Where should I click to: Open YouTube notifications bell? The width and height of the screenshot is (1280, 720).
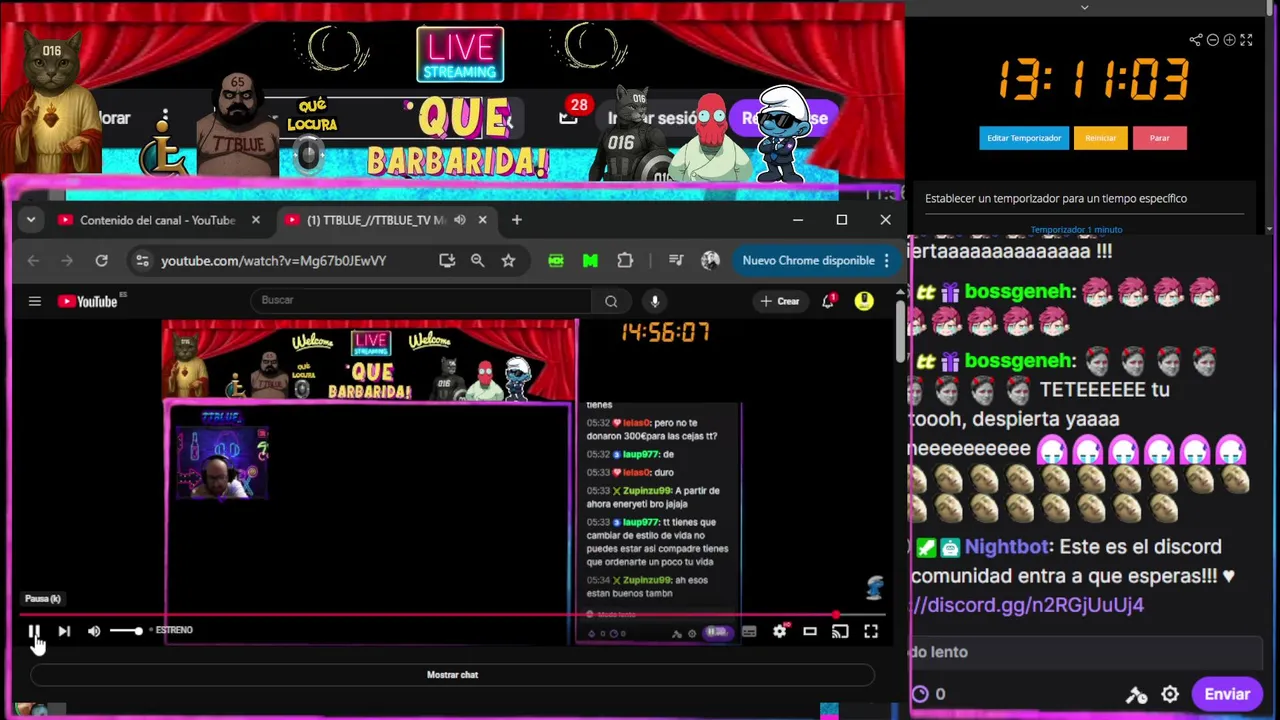point(828,301)
